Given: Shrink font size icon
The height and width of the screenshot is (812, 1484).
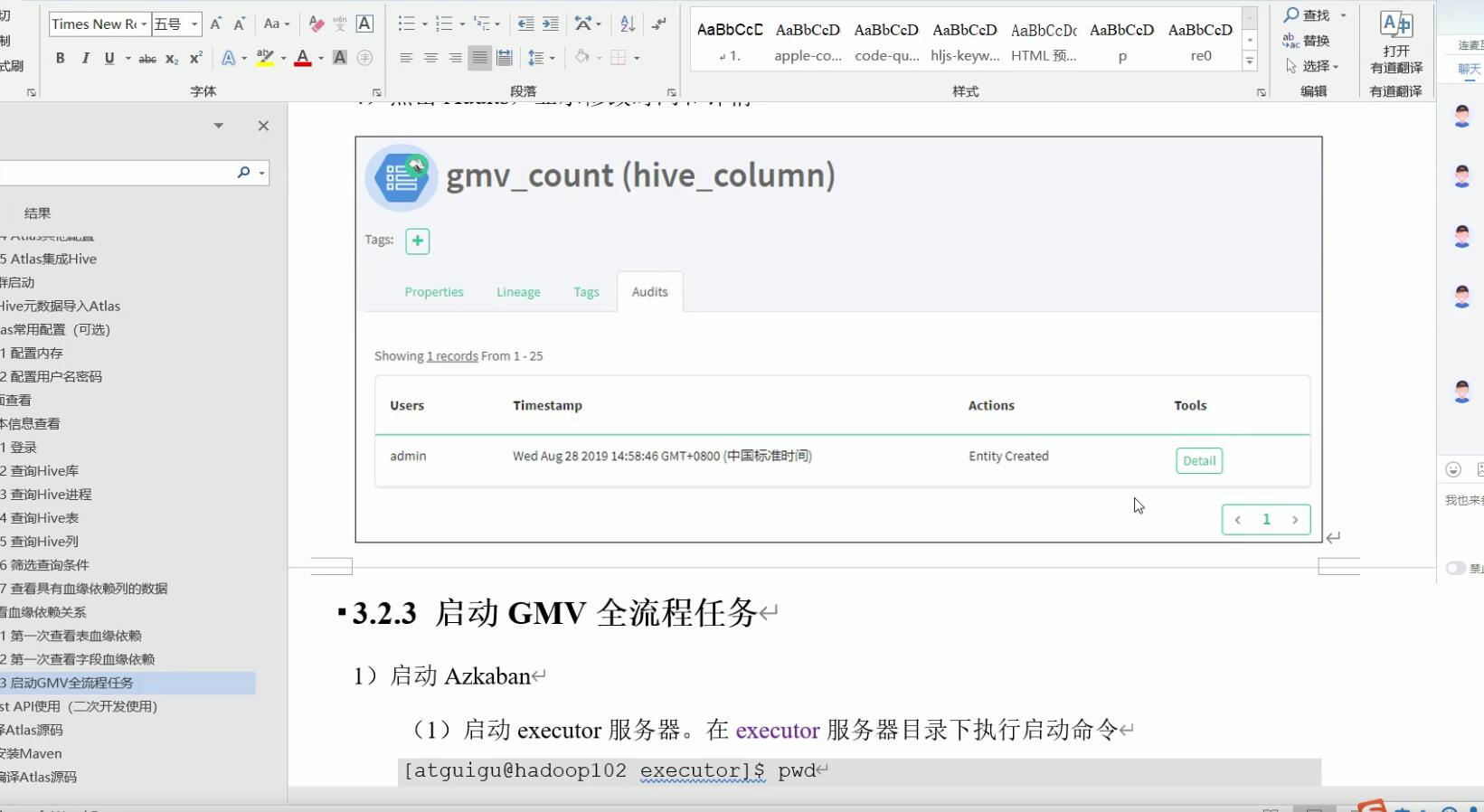Looking at the screenshot, I should click(x=240, y=24).
